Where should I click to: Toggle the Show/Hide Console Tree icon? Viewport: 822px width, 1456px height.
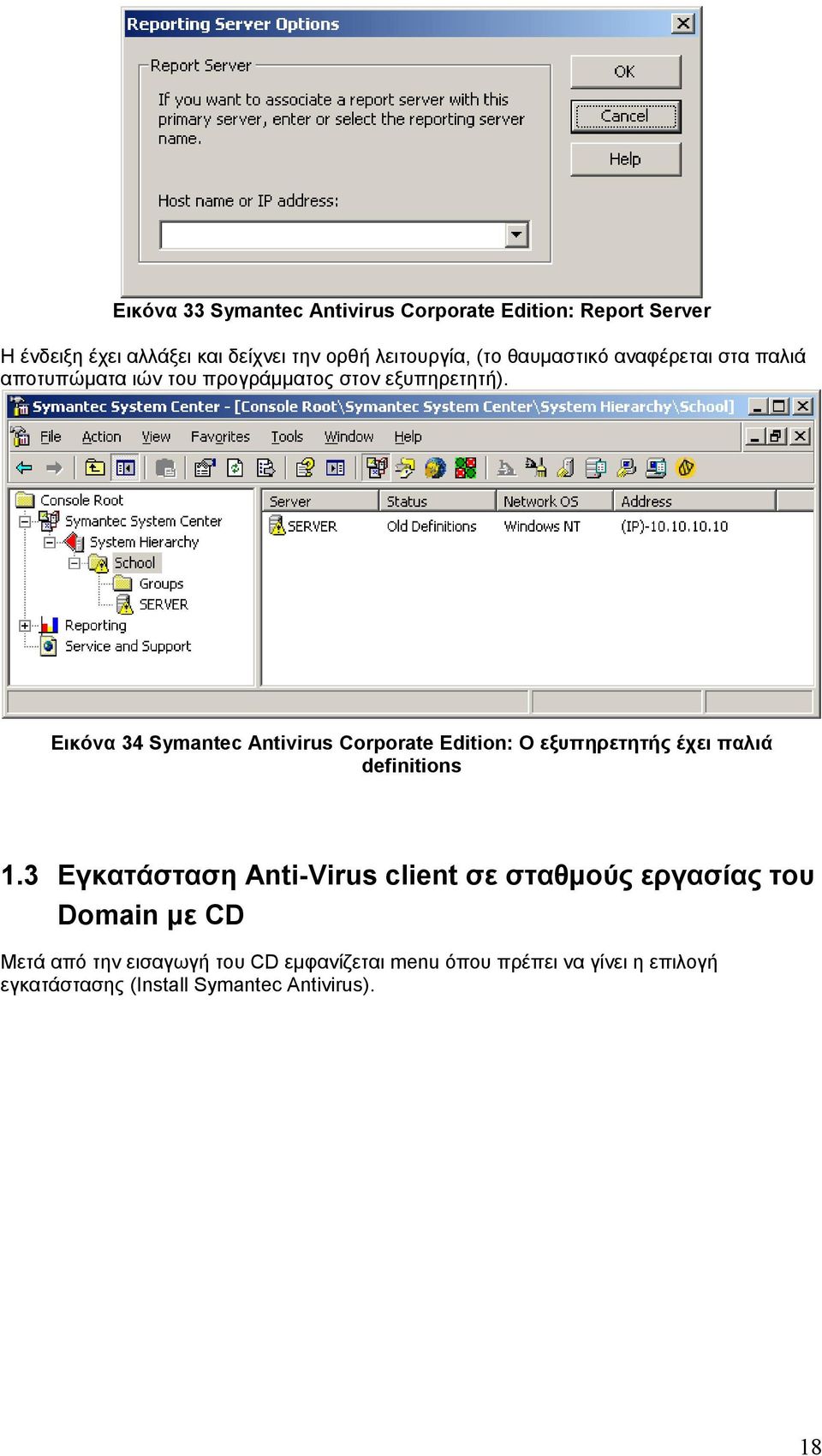tap(125, 468)
